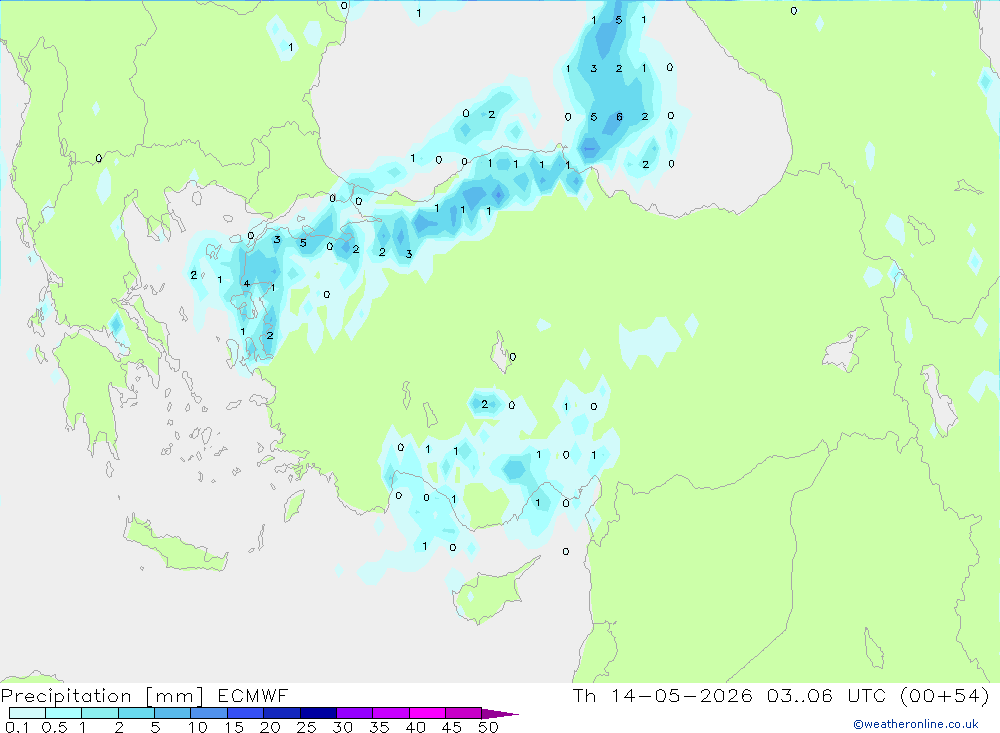This screenshot has width=1000, height=733.
Task: Click the 40–45 mm magenta legend swatch
Action: pyautogui.click(x=427, y=713)
